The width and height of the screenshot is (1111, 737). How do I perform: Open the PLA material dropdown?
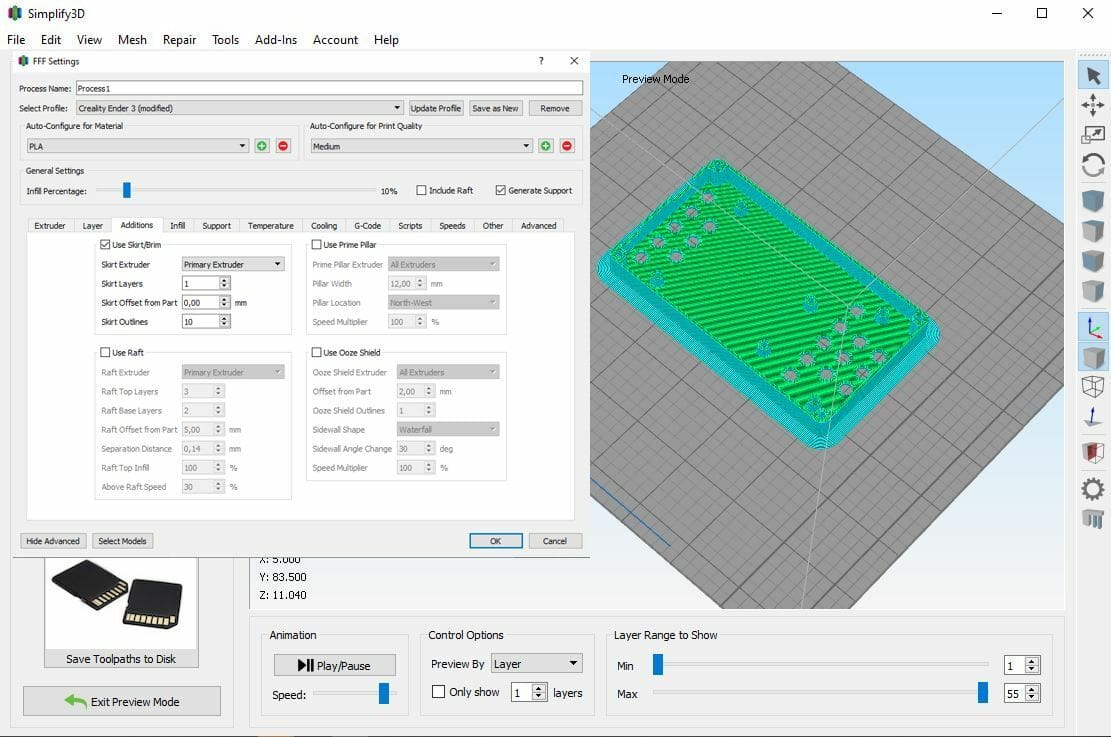click(137, 146)
